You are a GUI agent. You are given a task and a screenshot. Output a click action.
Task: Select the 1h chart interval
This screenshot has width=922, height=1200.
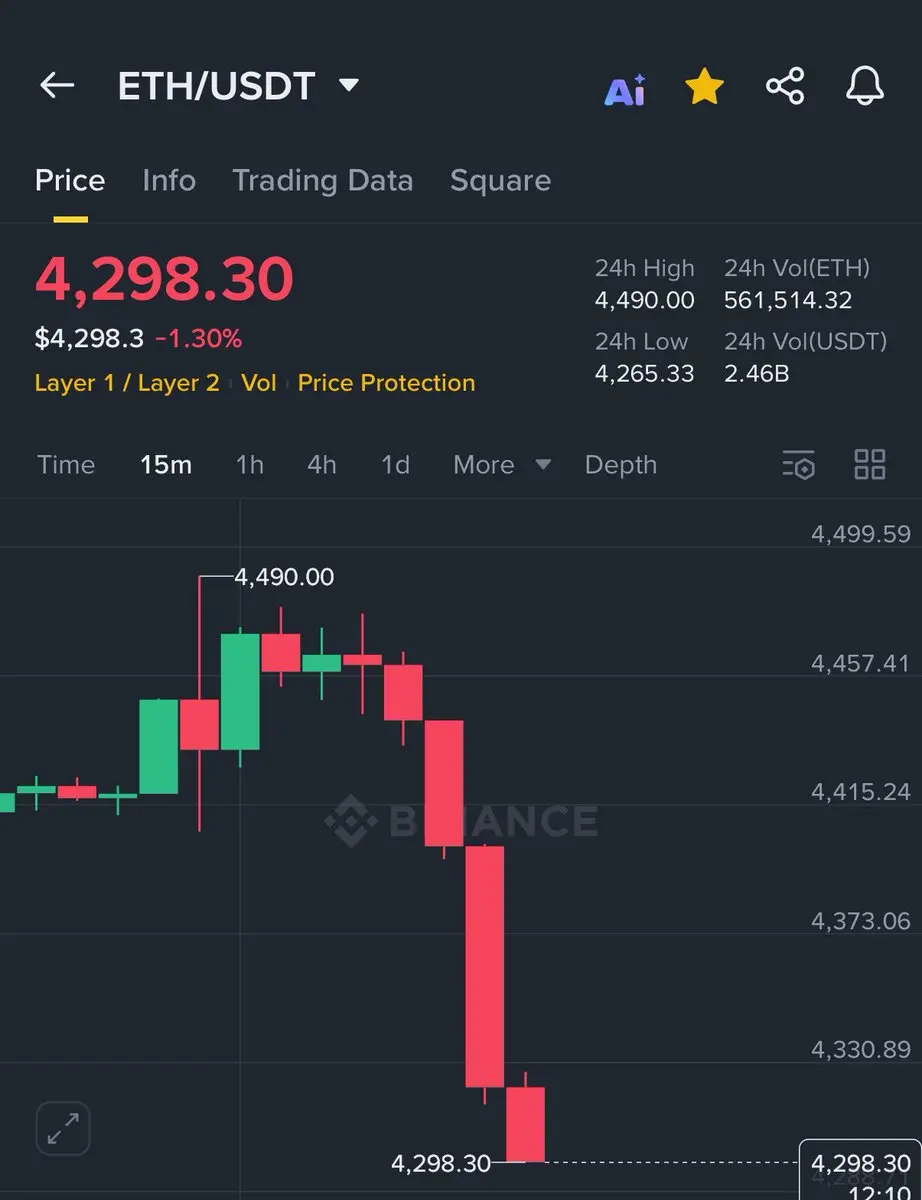250,465
